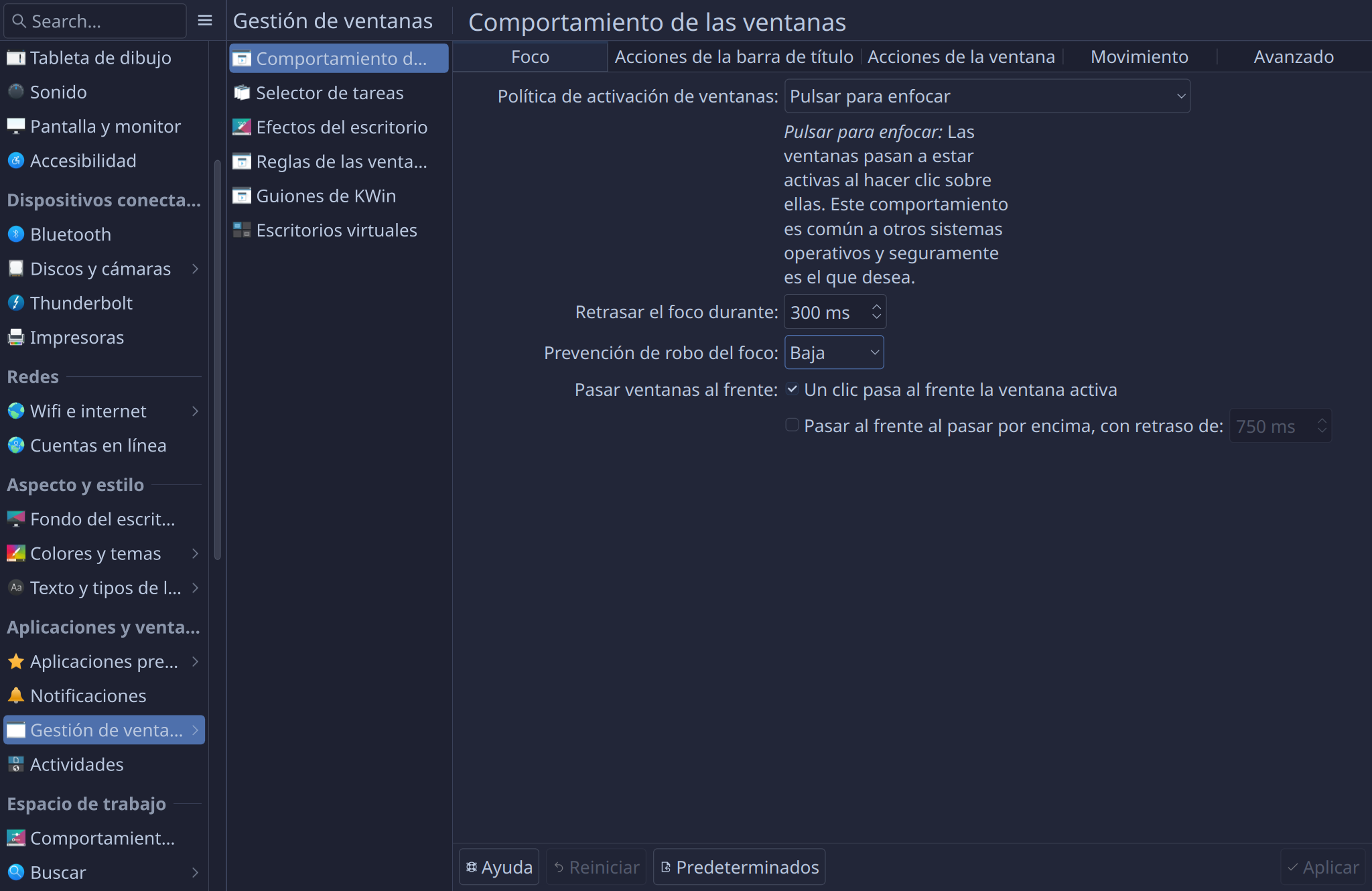
Task: Select 'Guiones de KWin' list entry text
Action: coord(326,196)
